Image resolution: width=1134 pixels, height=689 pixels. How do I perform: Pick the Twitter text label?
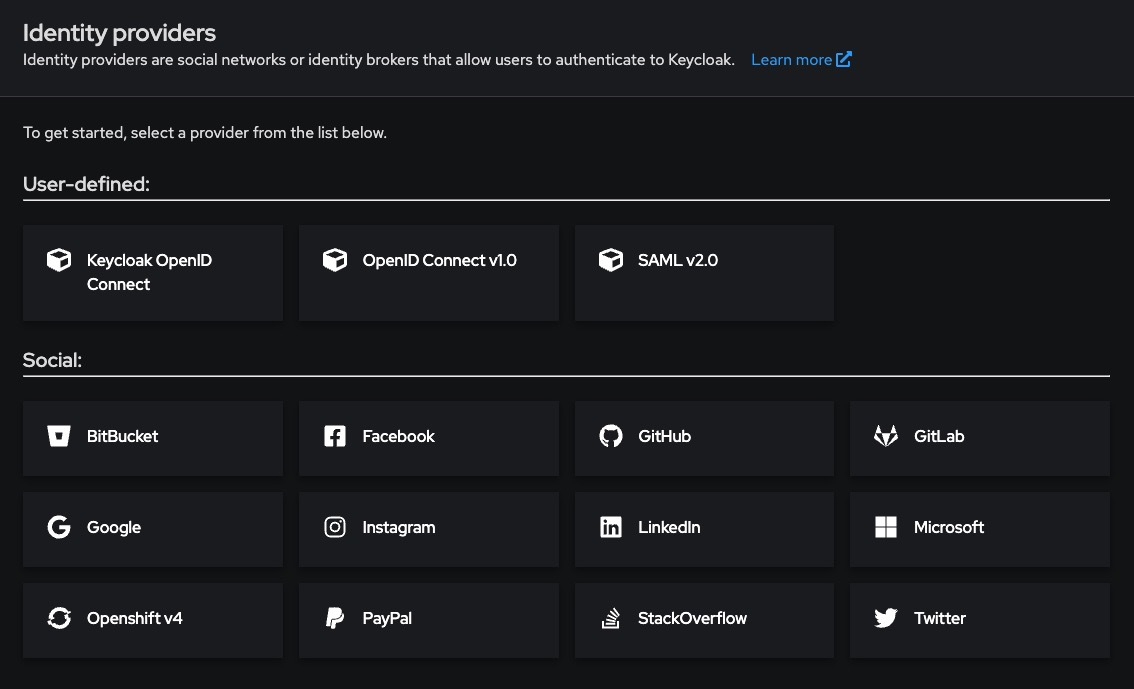(x=940, y=618)
